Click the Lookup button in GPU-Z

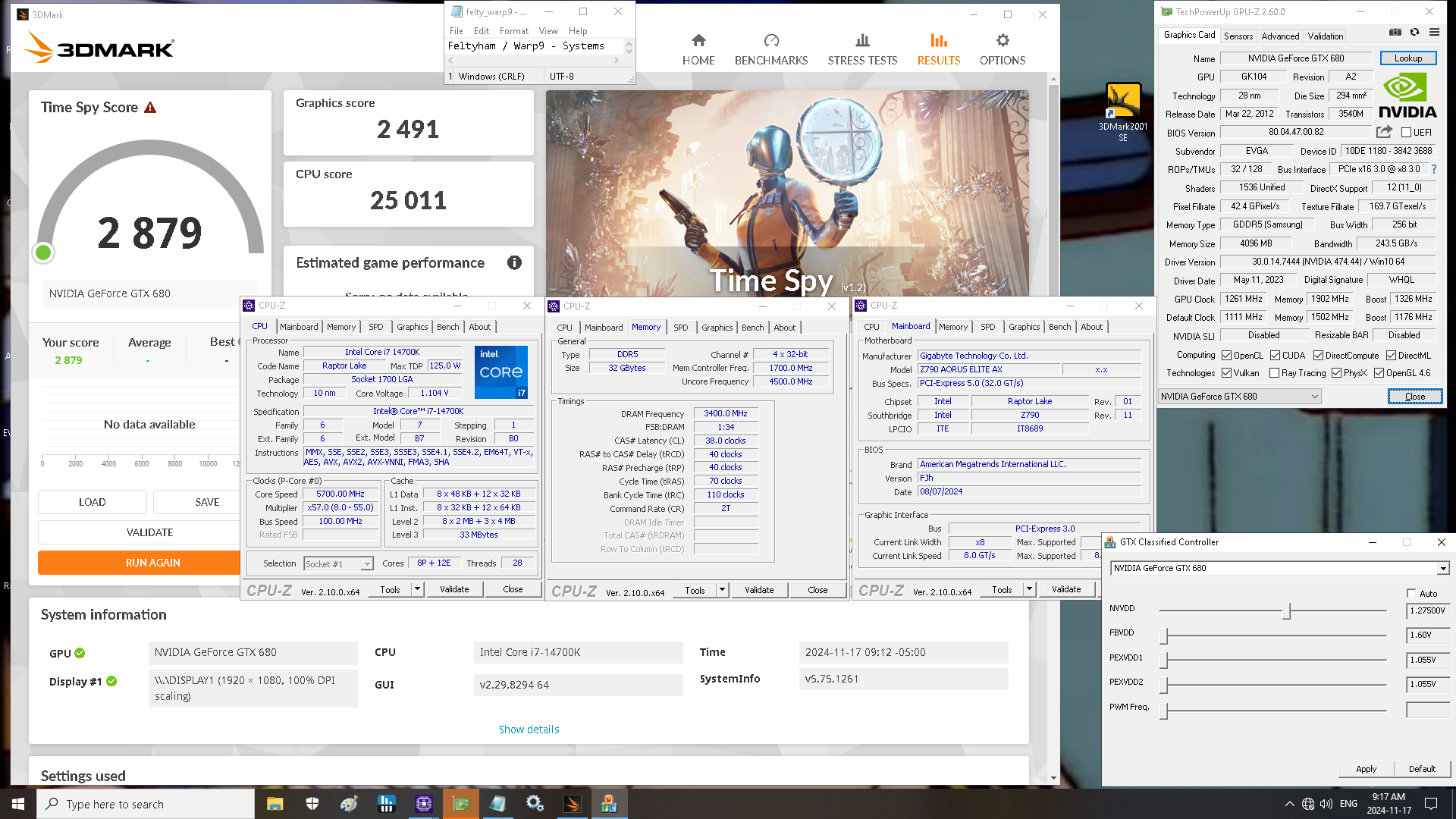[1407, 58]
